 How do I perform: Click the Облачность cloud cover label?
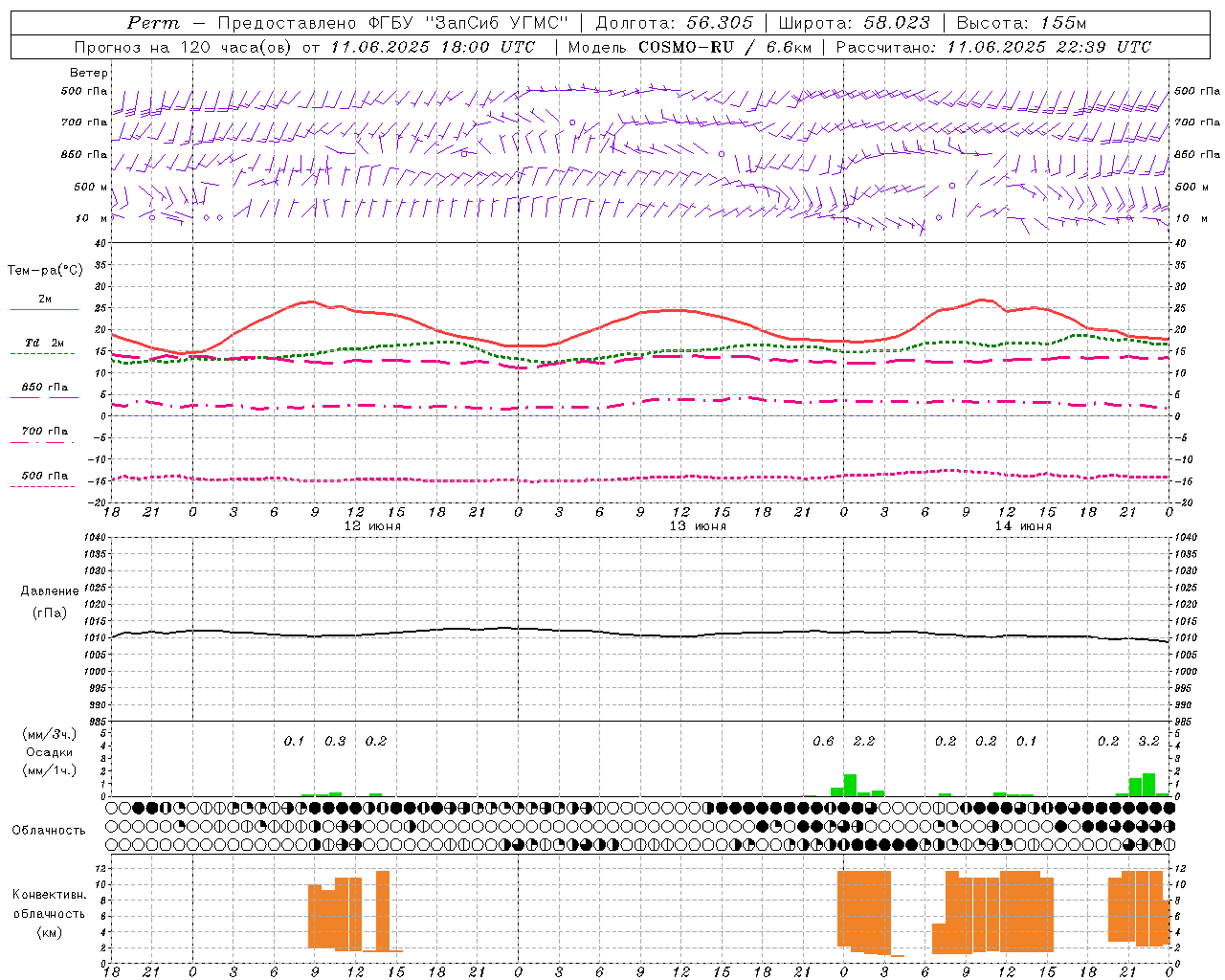[49, 831]
